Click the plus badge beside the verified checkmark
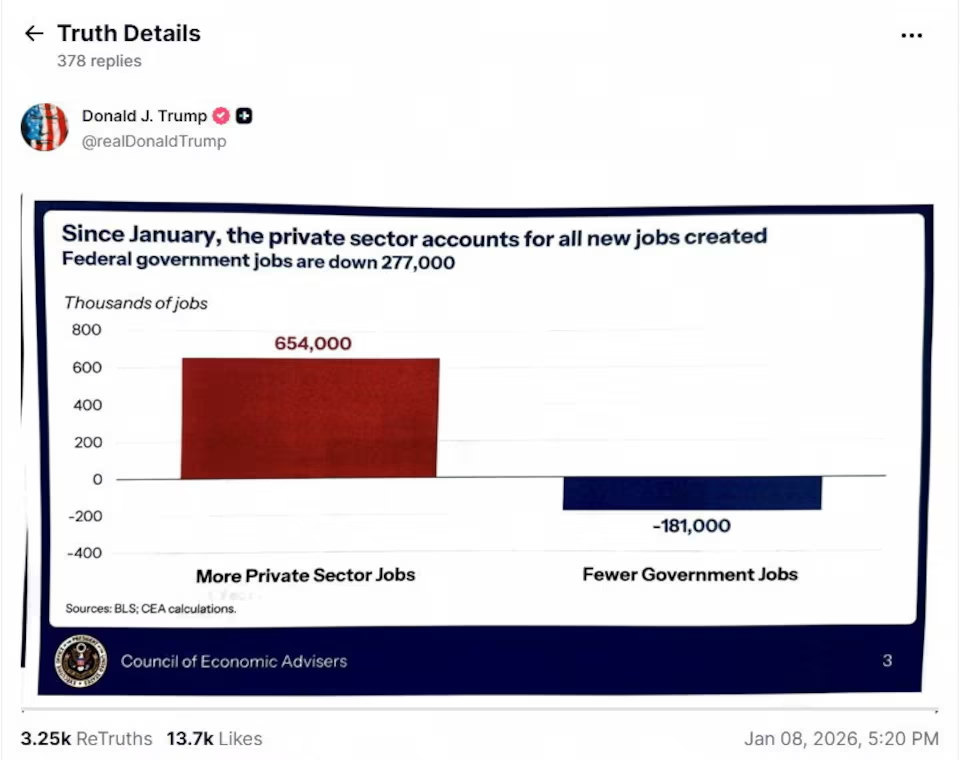 point(243,115)
